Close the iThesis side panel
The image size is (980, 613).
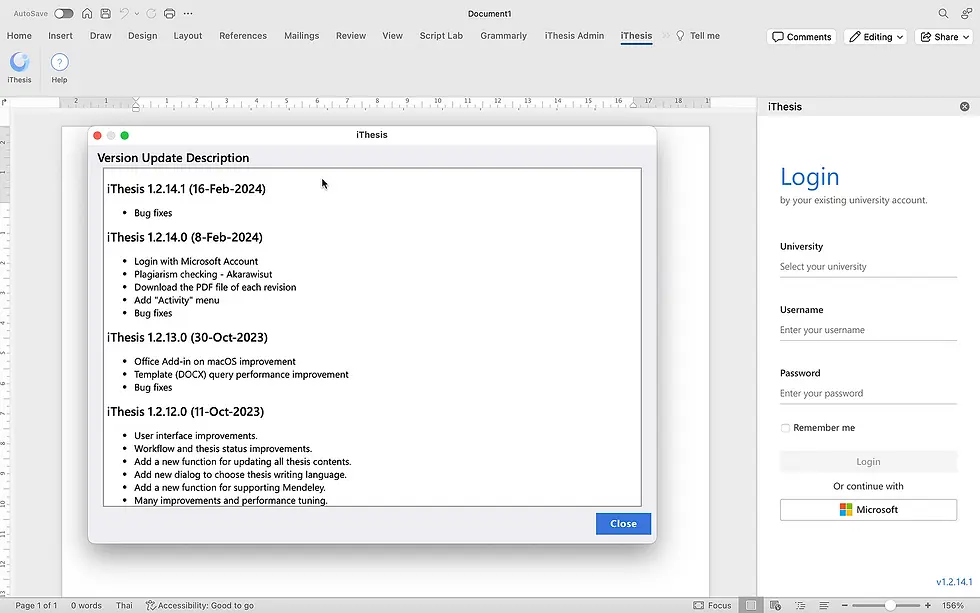point(965,107)
